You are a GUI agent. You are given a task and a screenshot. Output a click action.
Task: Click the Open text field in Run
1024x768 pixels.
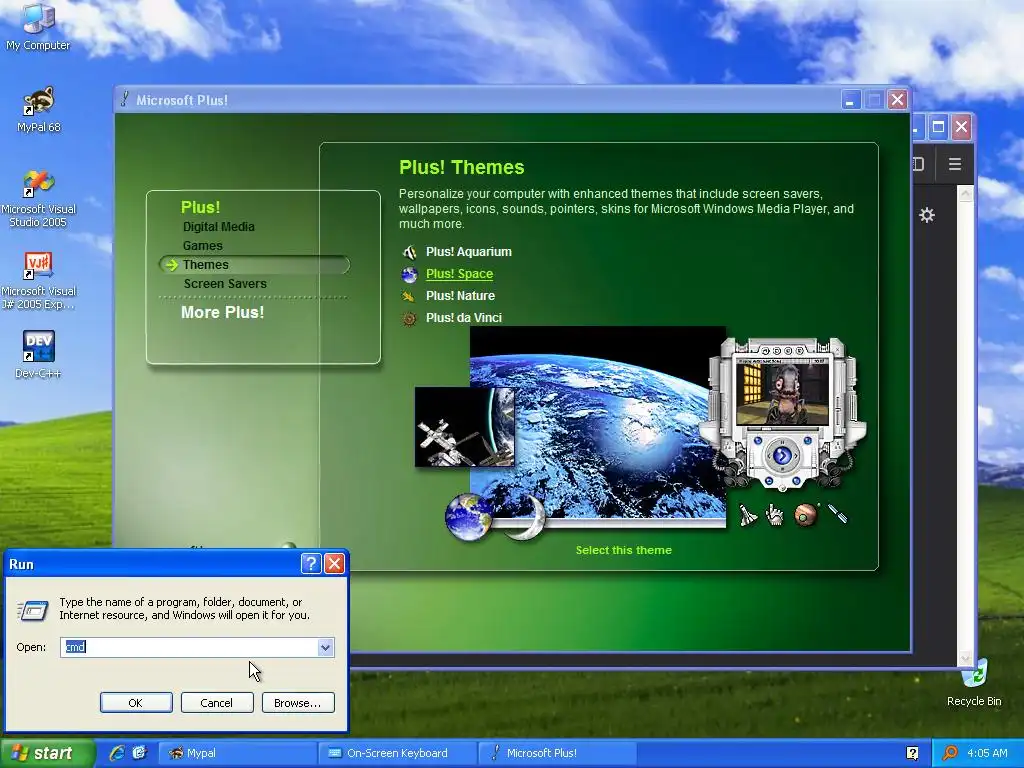189,647
